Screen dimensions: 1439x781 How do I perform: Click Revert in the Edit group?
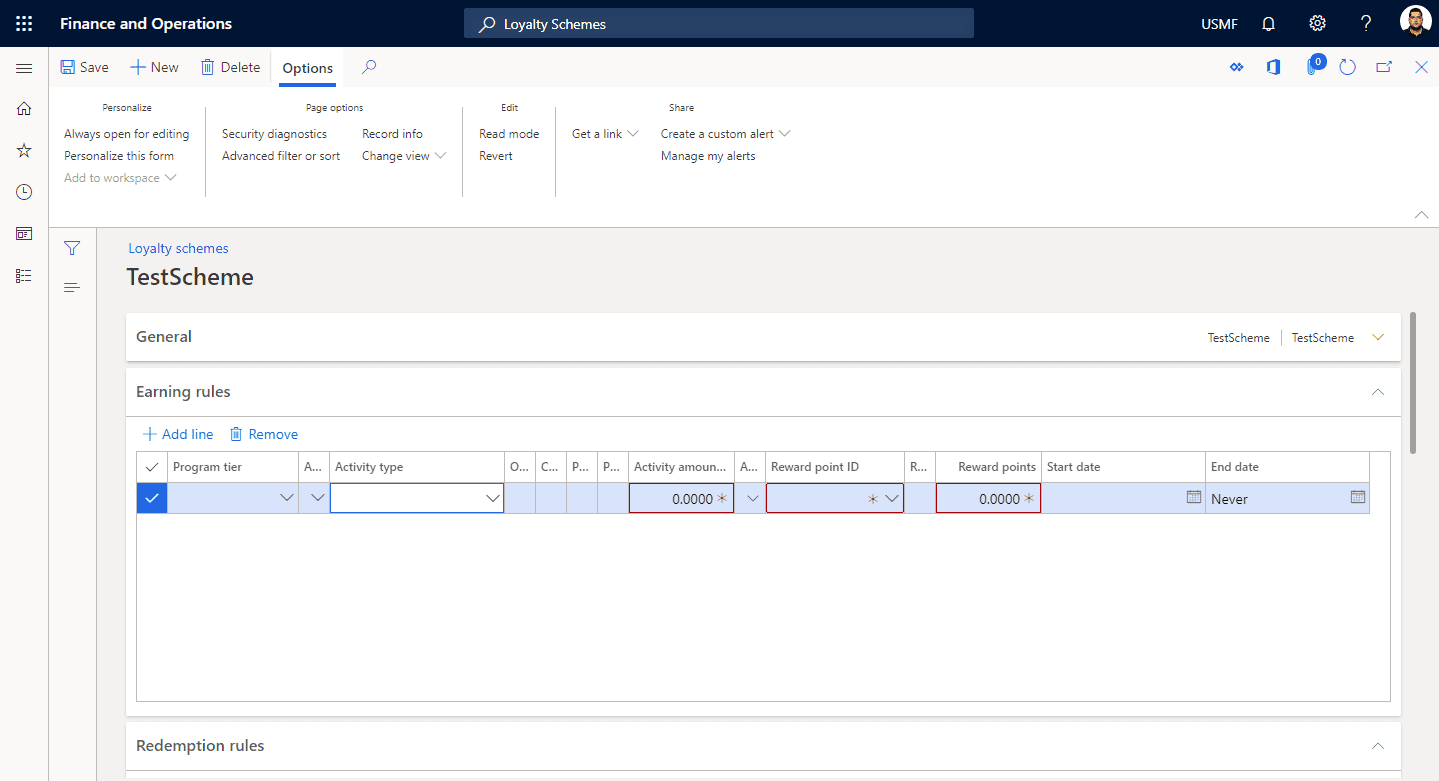[x=496, y=156]
